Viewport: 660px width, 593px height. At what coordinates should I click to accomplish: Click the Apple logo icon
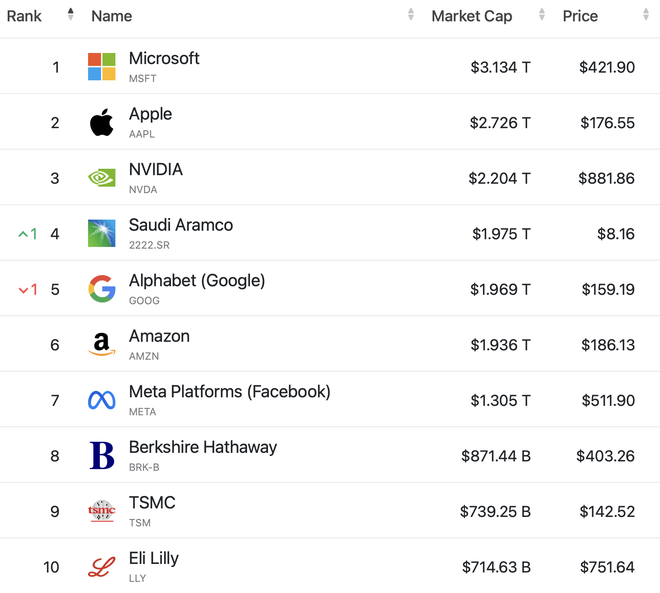point(101,122)
